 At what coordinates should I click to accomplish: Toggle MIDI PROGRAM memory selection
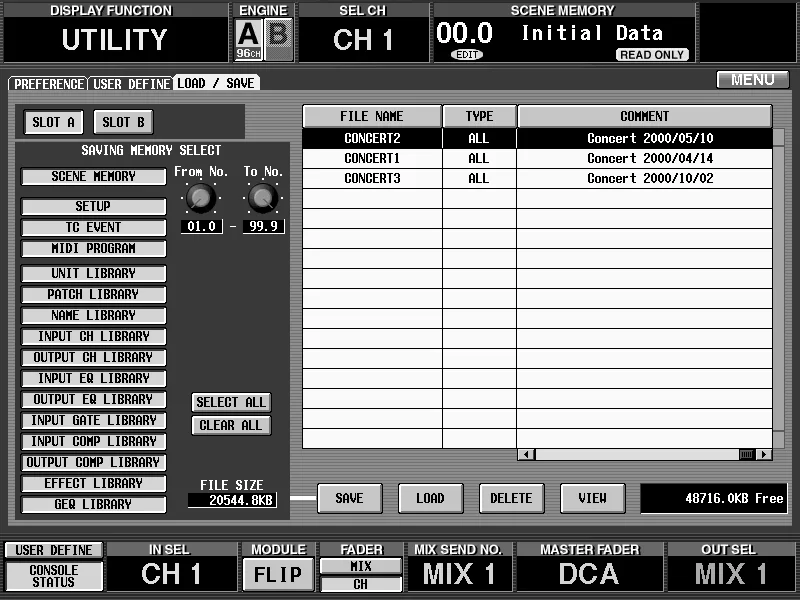pos(93,248)
